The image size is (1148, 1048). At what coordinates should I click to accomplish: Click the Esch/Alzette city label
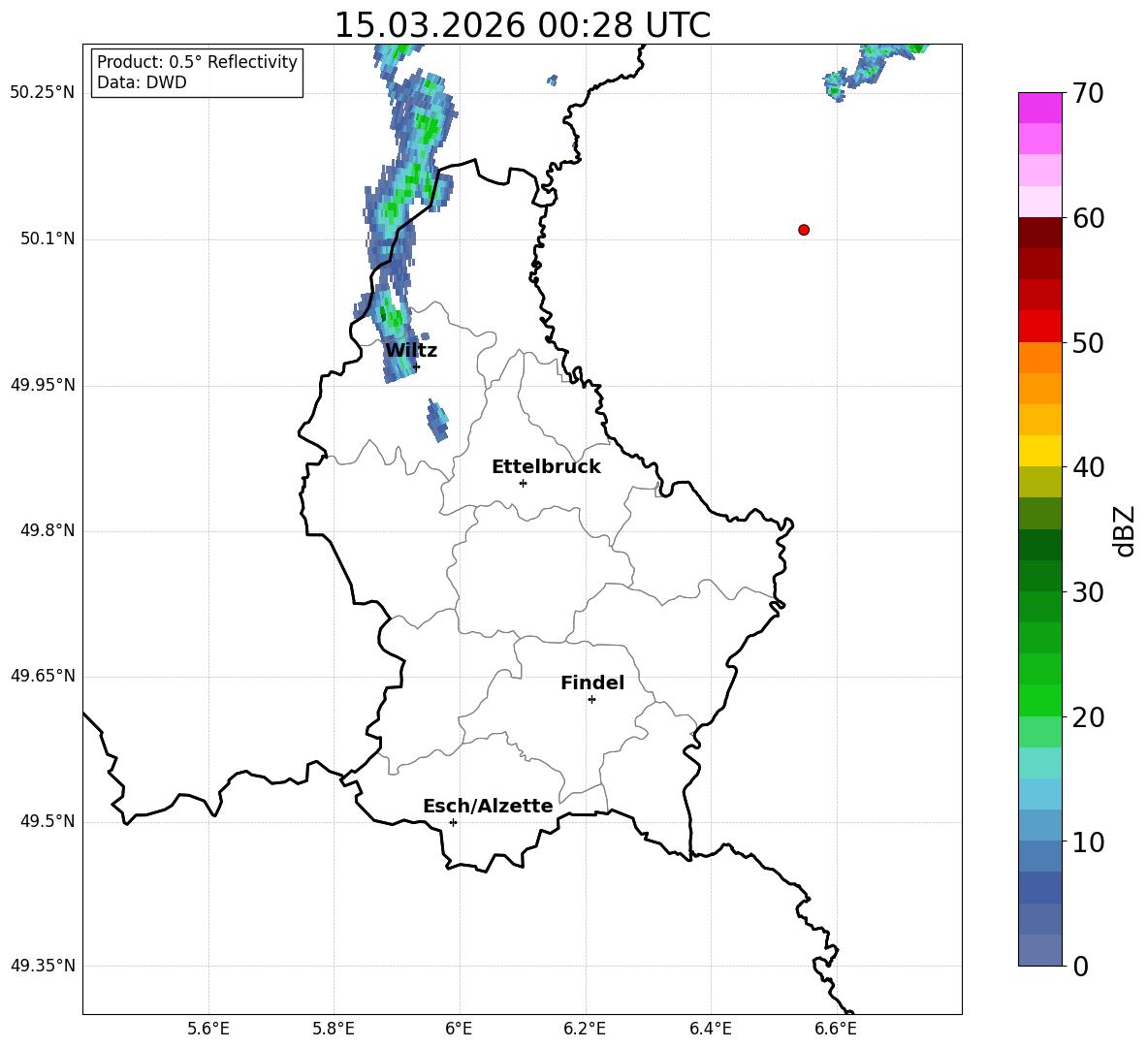coord(488,806)
